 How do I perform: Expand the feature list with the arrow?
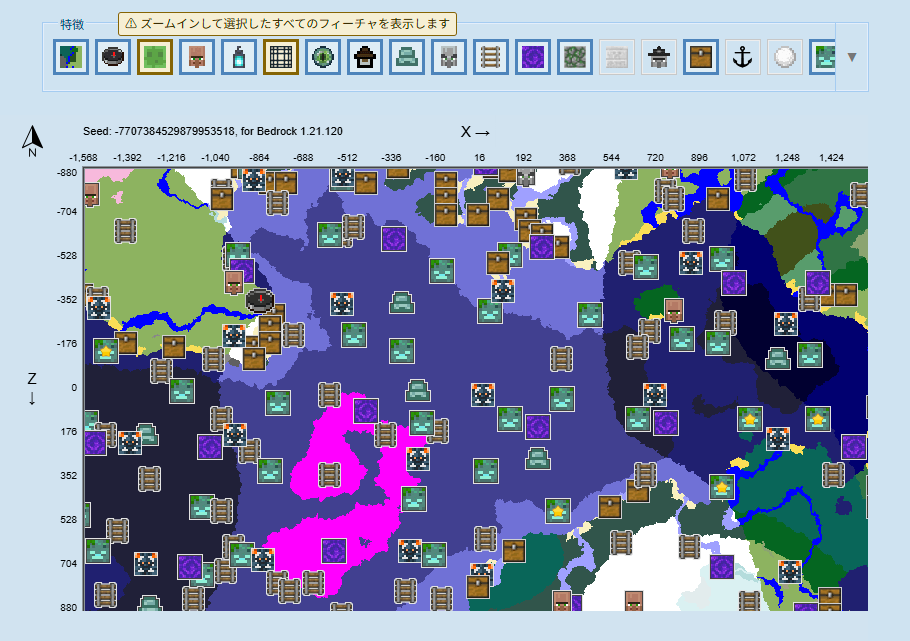pyautogui.click(x=852, y=57)
